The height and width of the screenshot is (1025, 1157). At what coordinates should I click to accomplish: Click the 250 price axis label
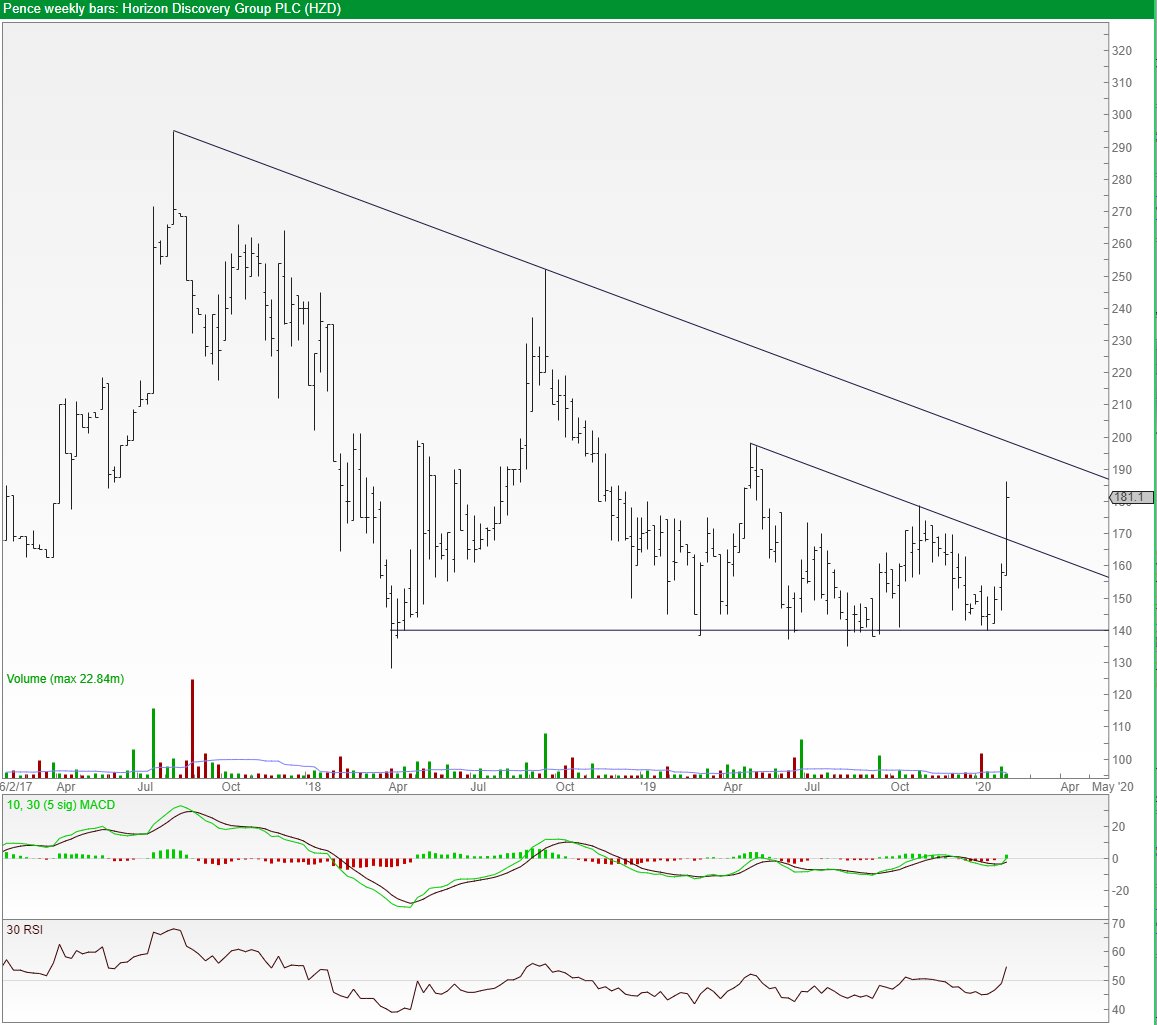click(x=1122, y=277)
